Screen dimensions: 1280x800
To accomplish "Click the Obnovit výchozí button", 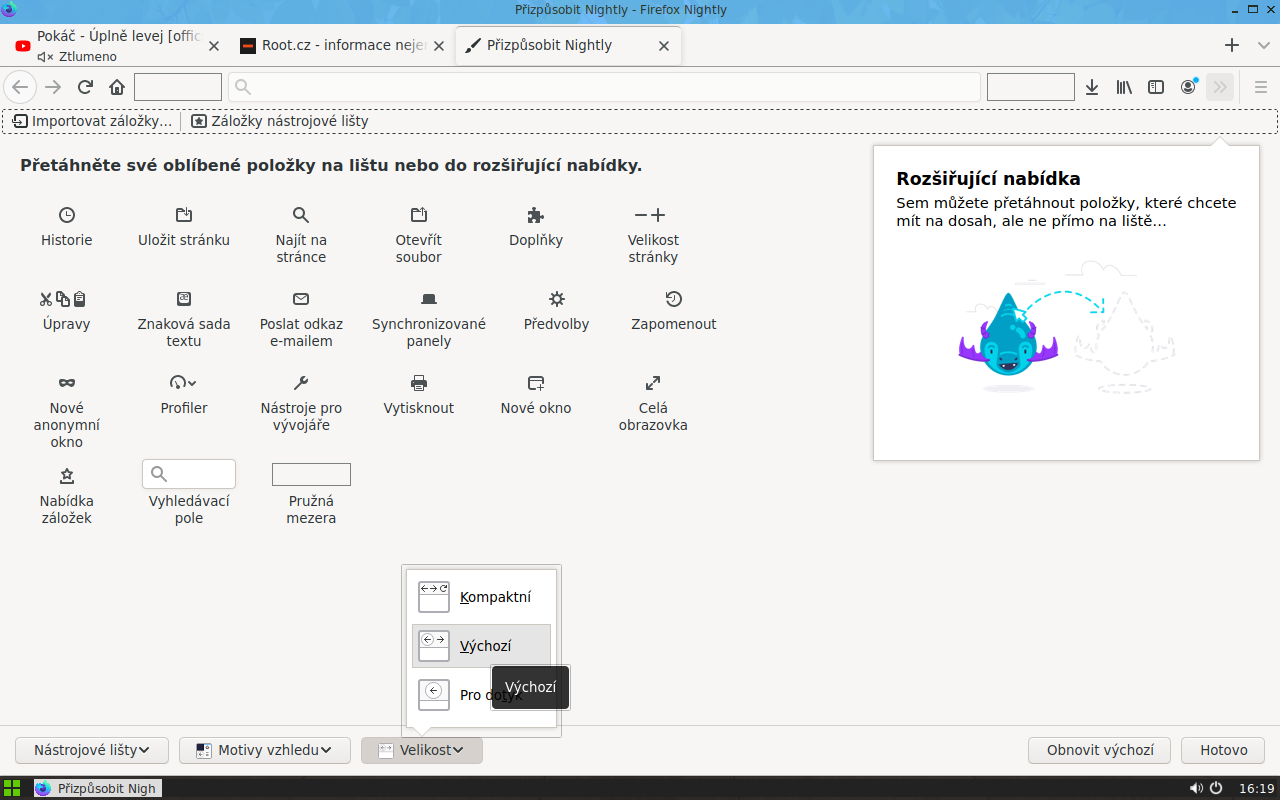I will coord(1100,750).
